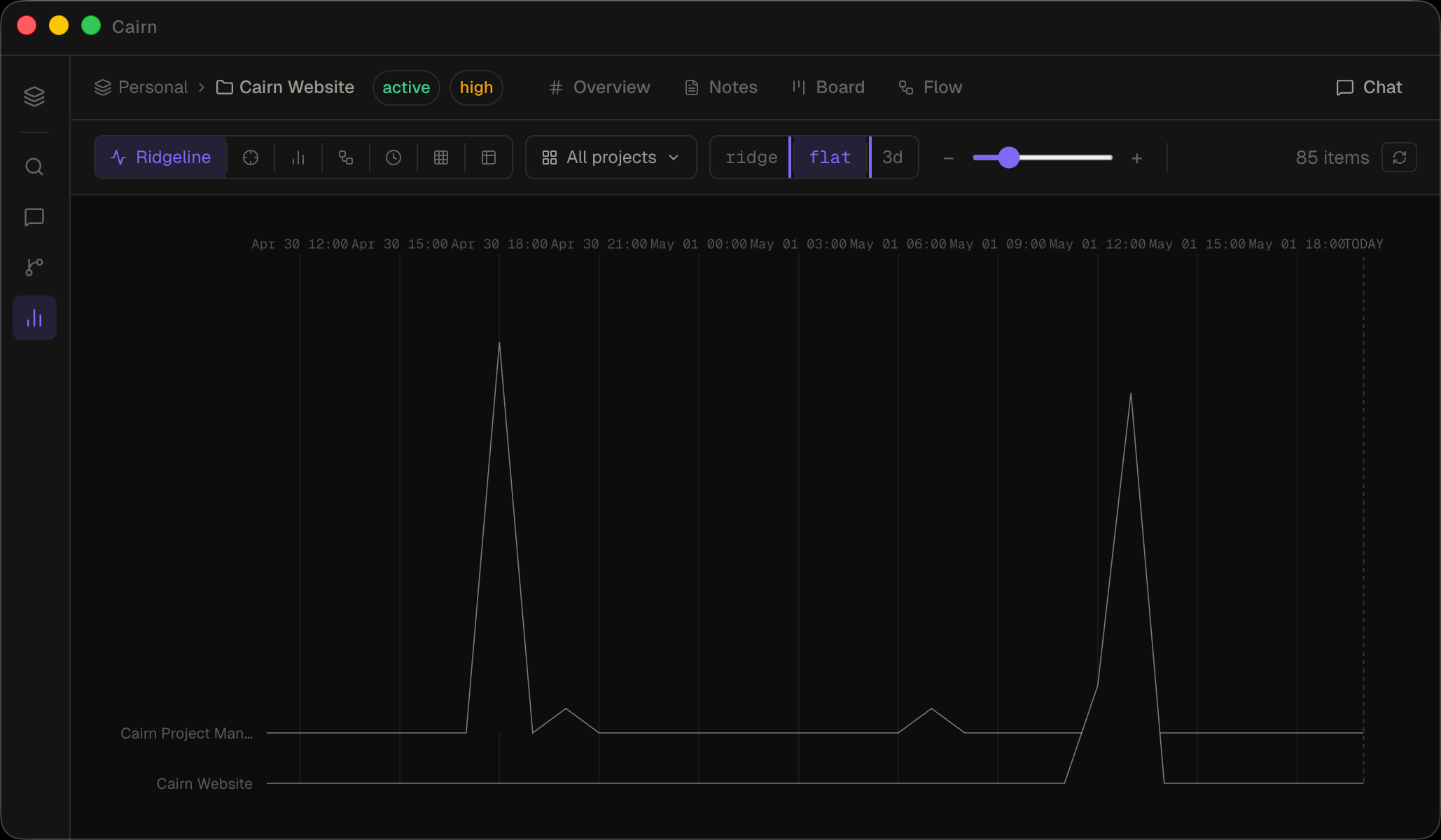Toggle the 3d display mode
The height and width of the screenshot is (840, 1441).
click(893, 157)
